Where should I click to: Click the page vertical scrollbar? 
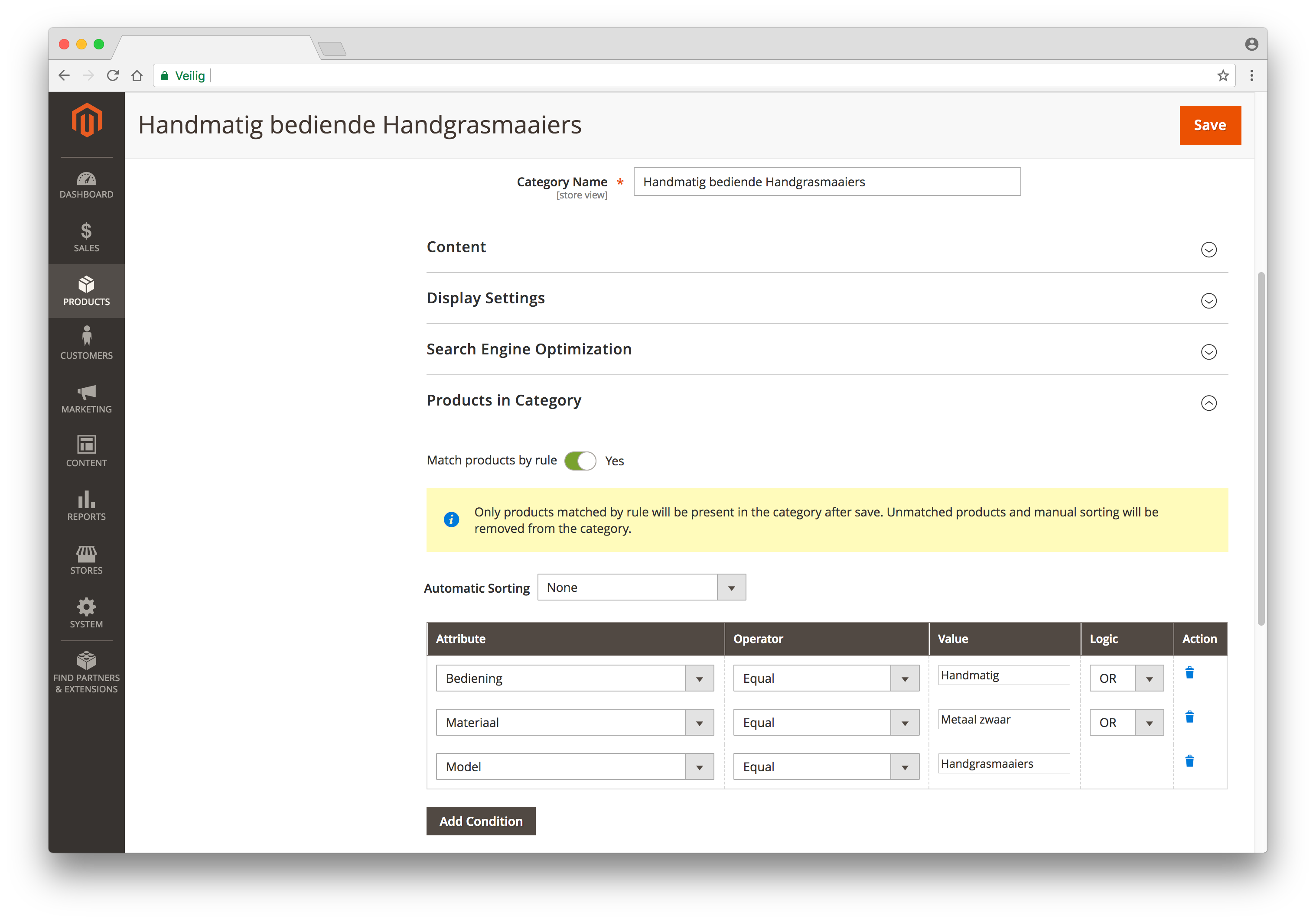[1261, 449]
